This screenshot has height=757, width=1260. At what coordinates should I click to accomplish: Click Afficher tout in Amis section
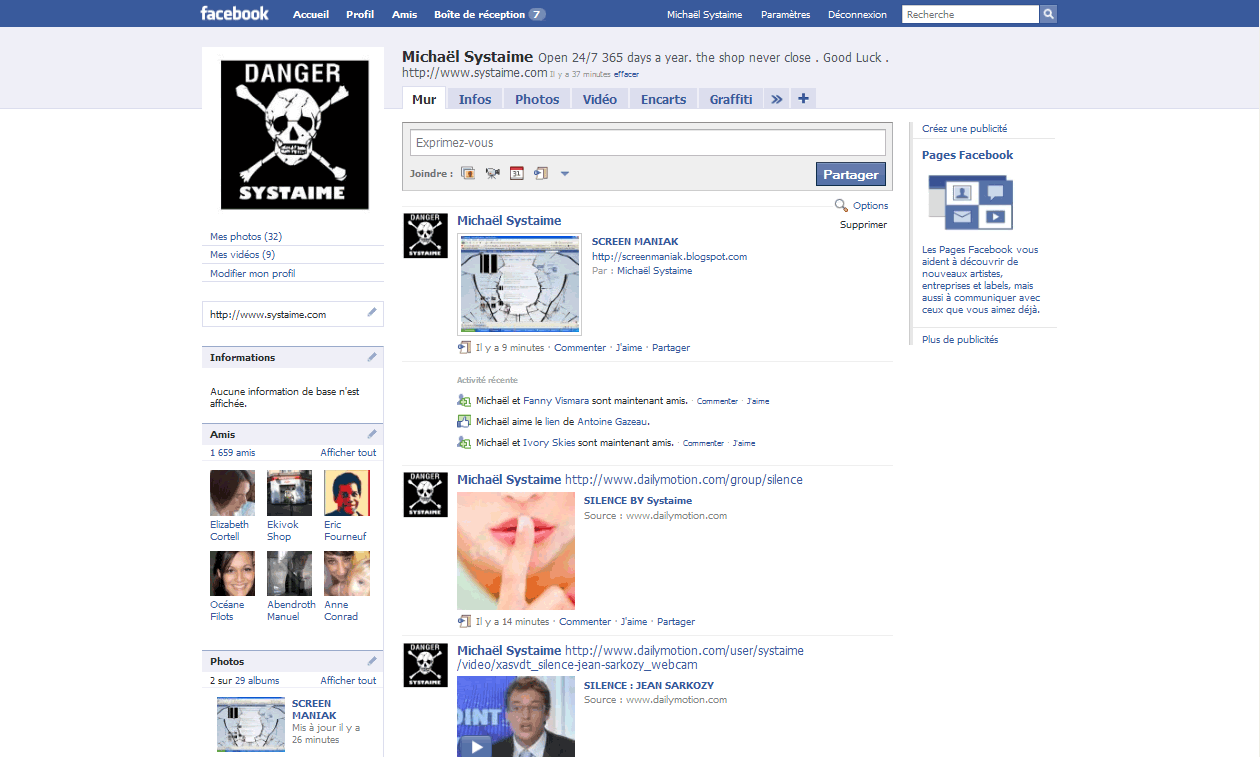pos(348,452)
